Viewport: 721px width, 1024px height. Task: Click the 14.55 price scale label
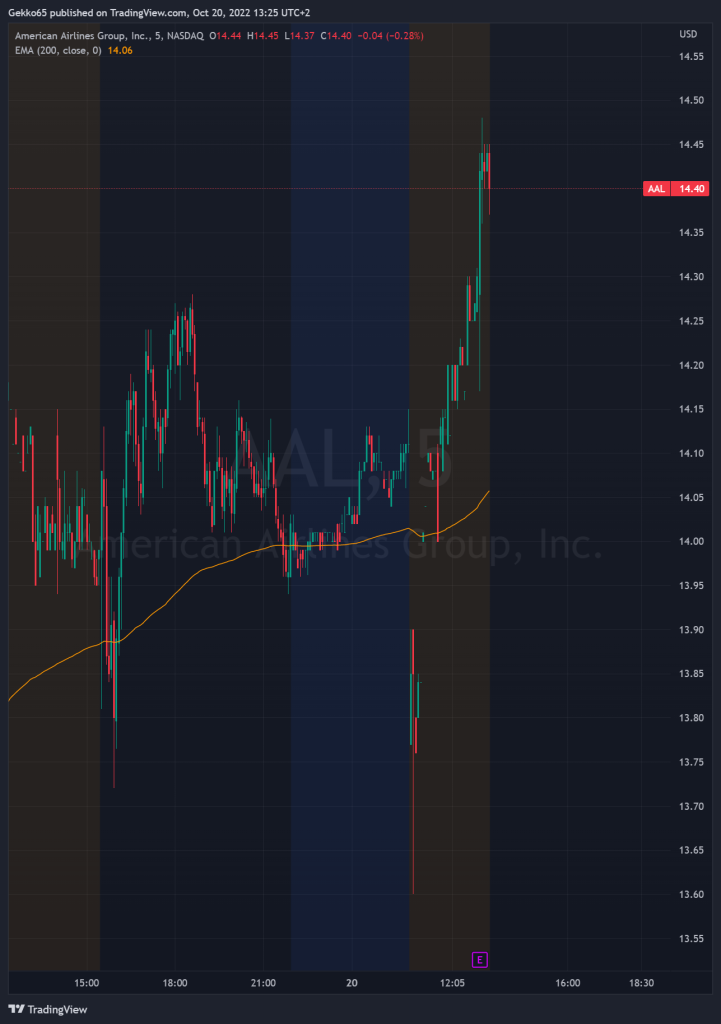coord(692,56)
